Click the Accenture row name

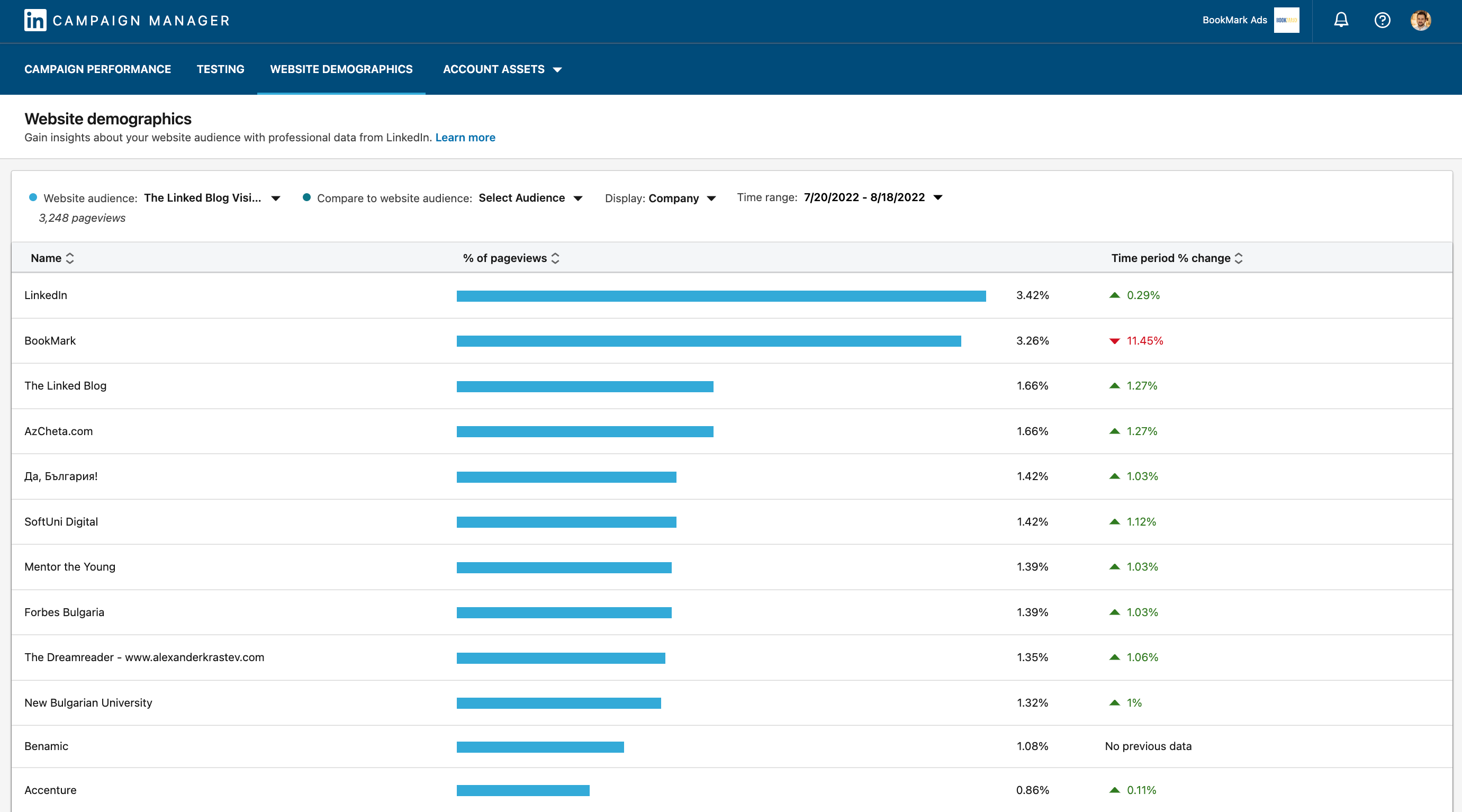pyautogui.click(x=50, y=790)
